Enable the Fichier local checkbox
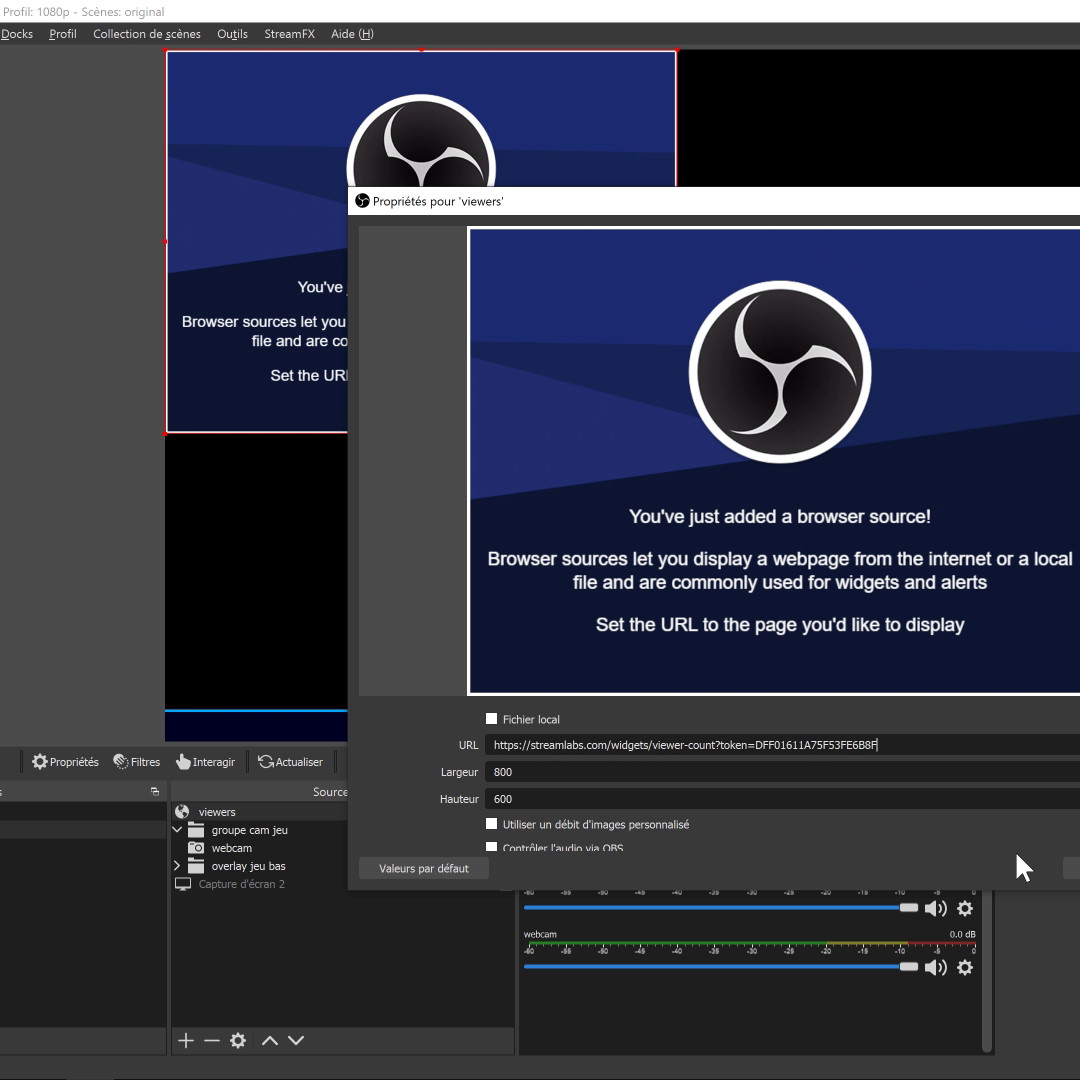The width and height of the screenshot is (1080, 1080). (x=491, y=718)
